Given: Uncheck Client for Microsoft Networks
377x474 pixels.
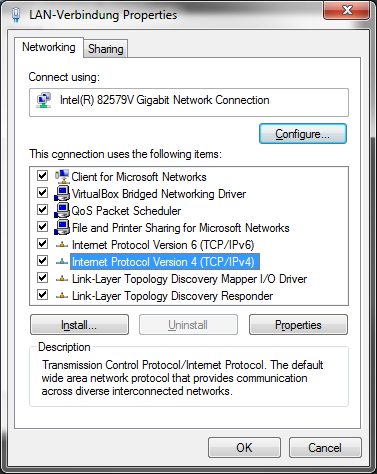Looking at the screenshot, I should tap(42, 175).
